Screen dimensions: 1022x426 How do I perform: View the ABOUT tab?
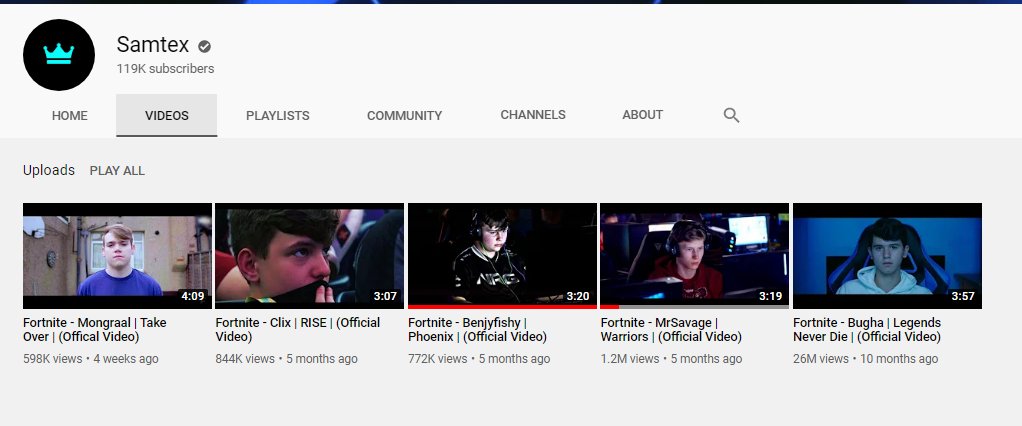(x=643, y=115)
